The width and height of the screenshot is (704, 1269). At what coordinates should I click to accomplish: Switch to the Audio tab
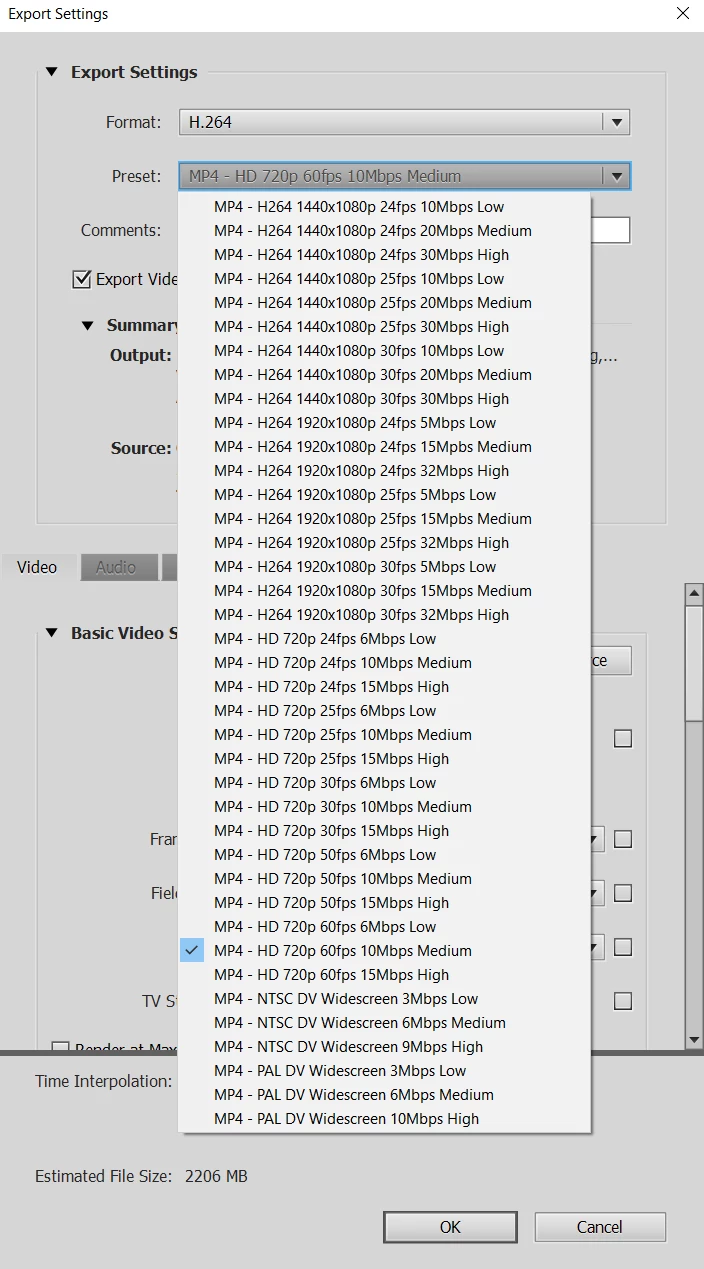pos(116,567)
